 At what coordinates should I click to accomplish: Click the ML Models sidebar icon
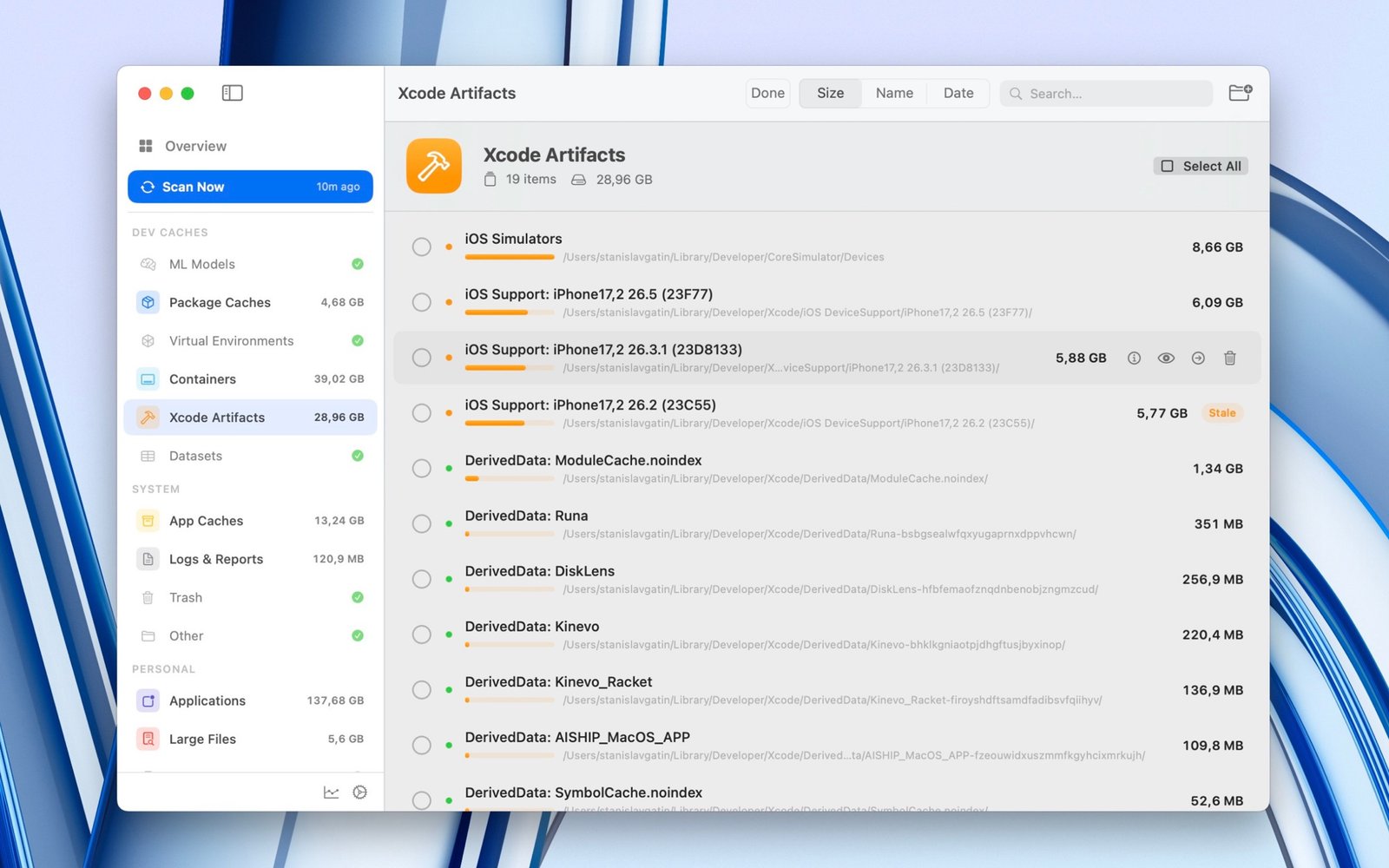point(148,264)
